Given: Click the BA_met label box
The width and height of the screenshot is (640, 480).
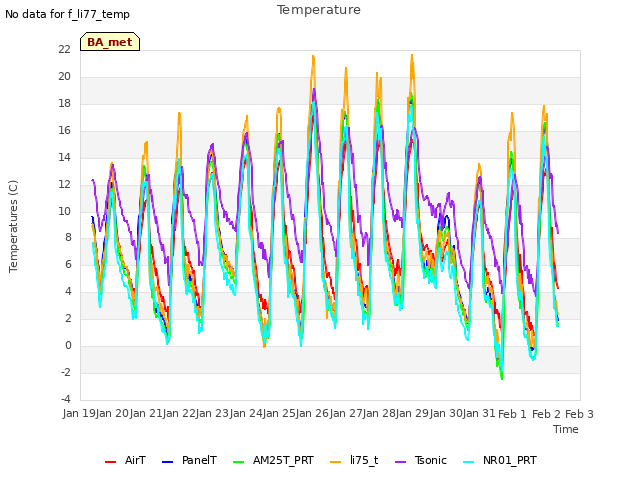Looking at the screenshot, I should click(110, 42).
